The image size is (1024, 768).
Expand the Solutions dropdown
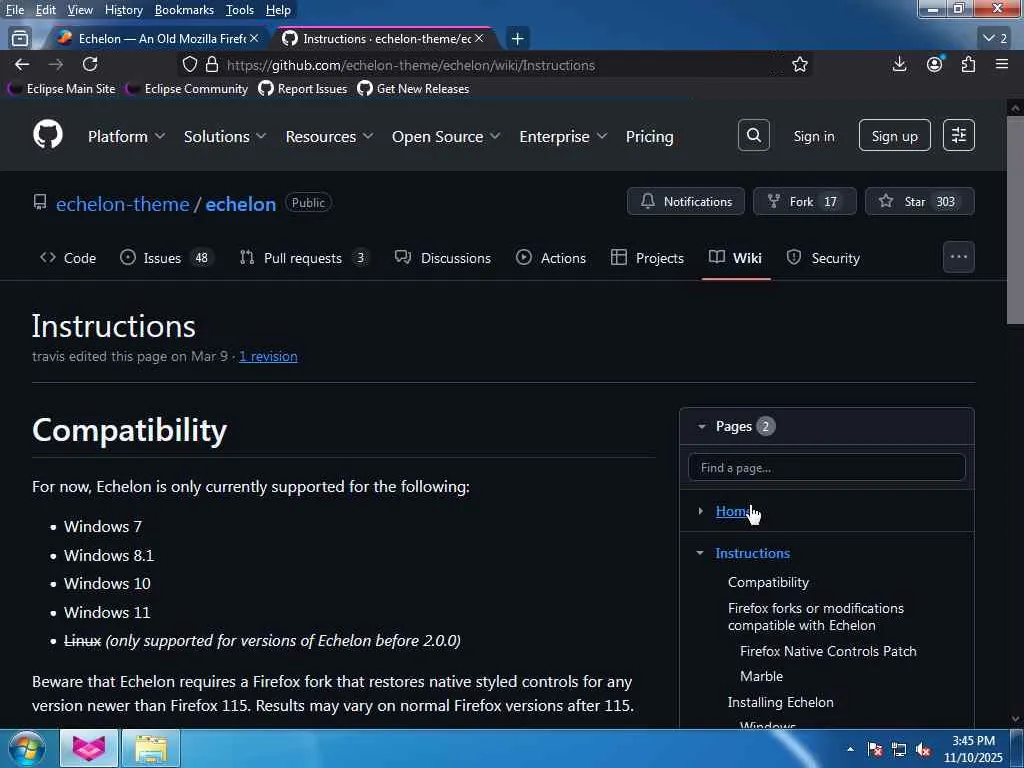tap(225, 136)
